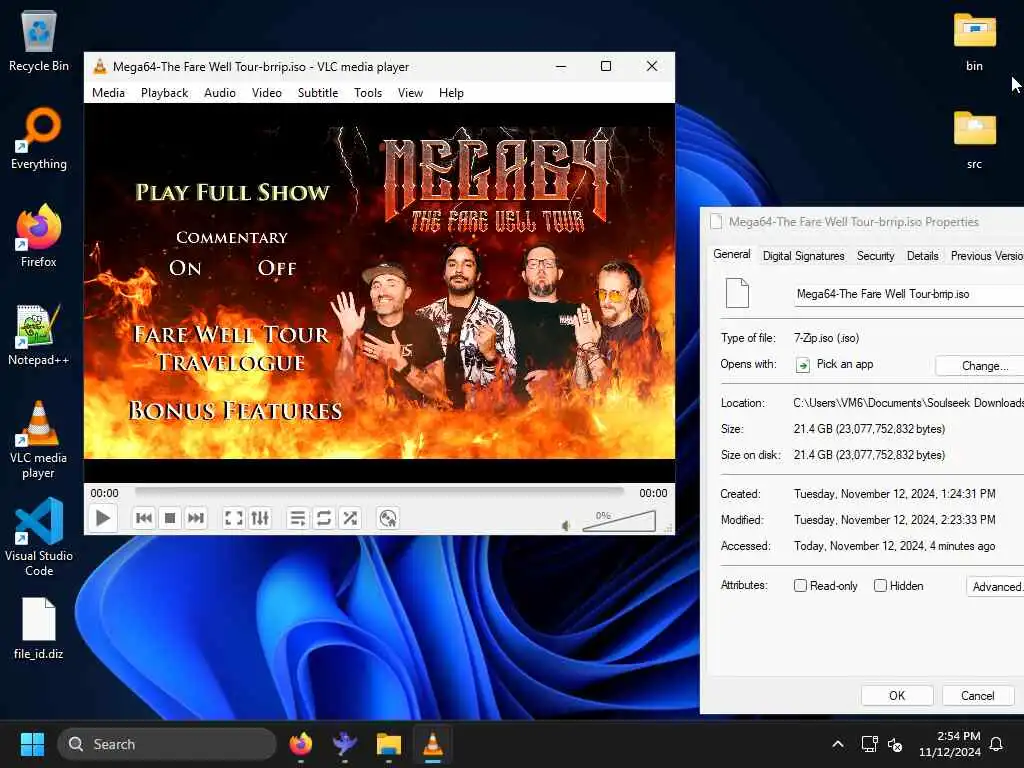This screenshot has height=768, width=1024.
Task: Turn commentary Off in DVD menu
Action: click(277, 268)
